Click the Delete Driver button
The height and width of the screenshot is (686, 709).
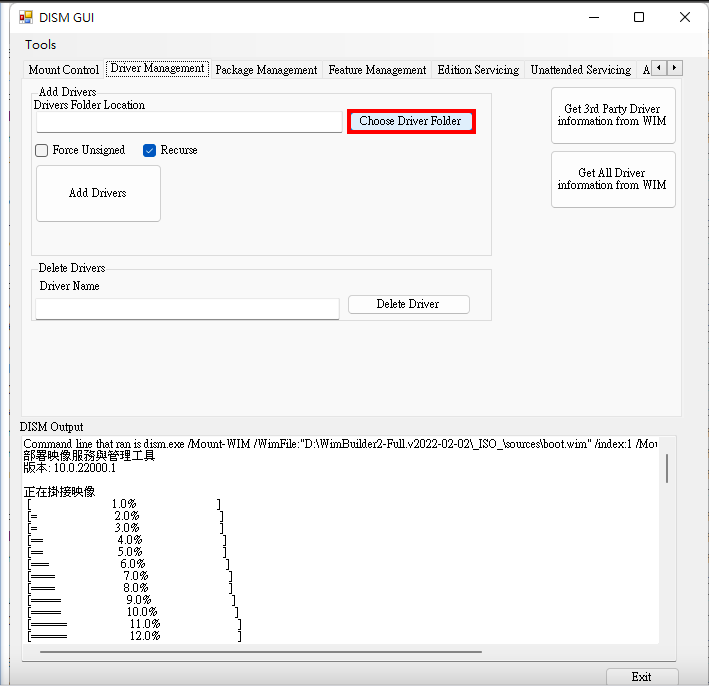pyautogui.click(x=408, y=304)
